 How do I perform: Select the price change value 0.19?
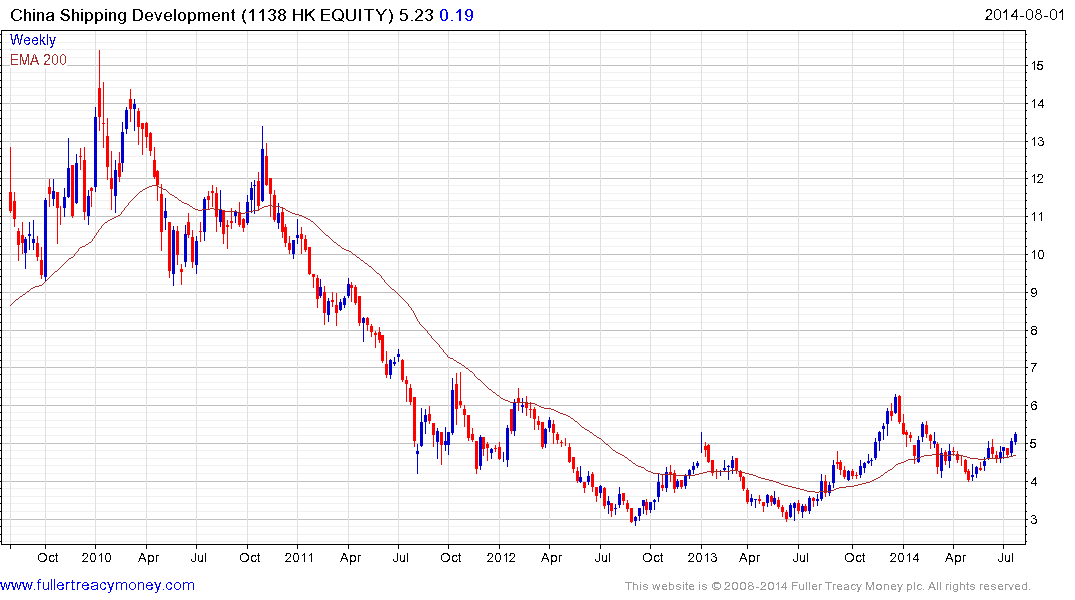point(457,15)
